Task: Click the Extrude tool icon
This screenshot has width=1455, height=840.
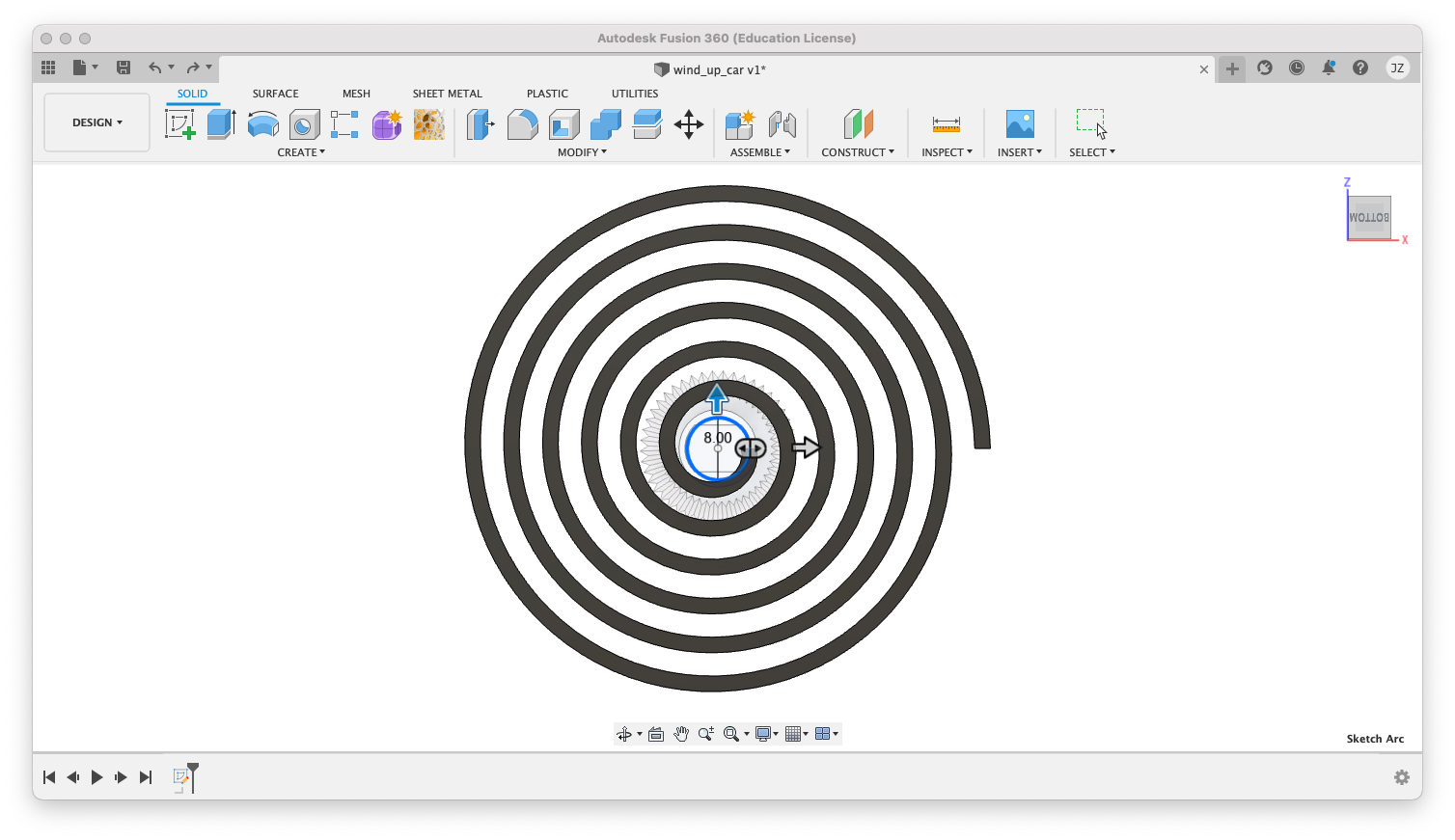Action: click(x=221, y=124)
